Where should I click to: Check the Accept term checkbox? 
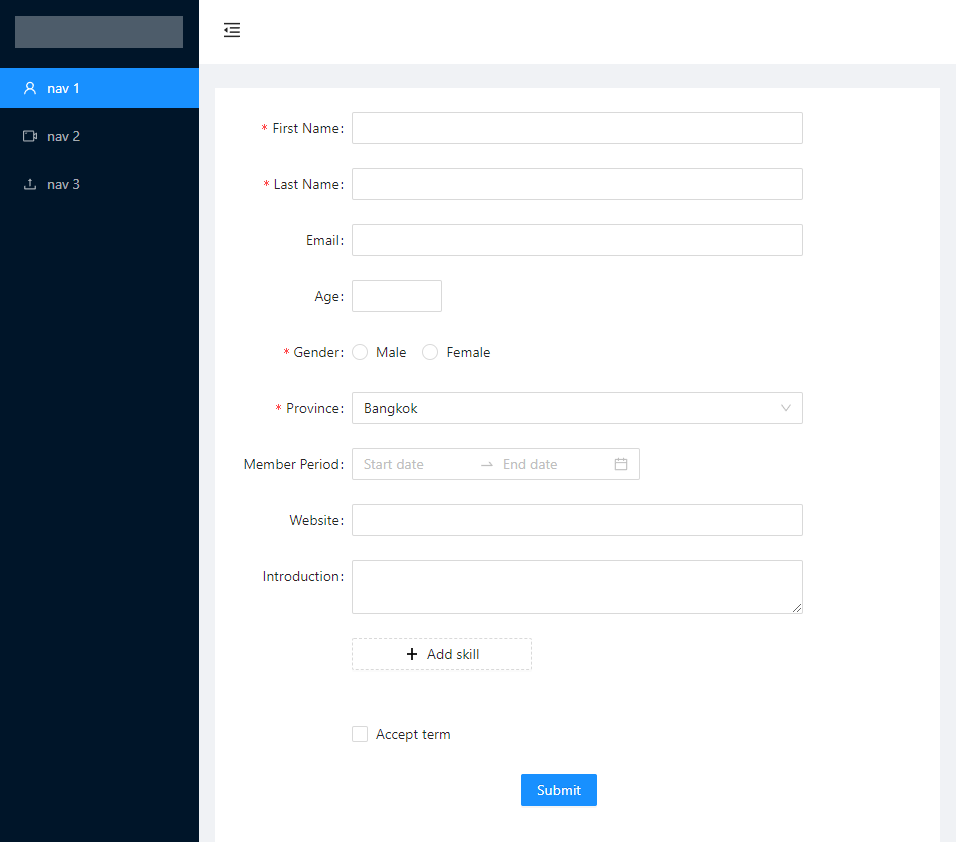[360, 734]
